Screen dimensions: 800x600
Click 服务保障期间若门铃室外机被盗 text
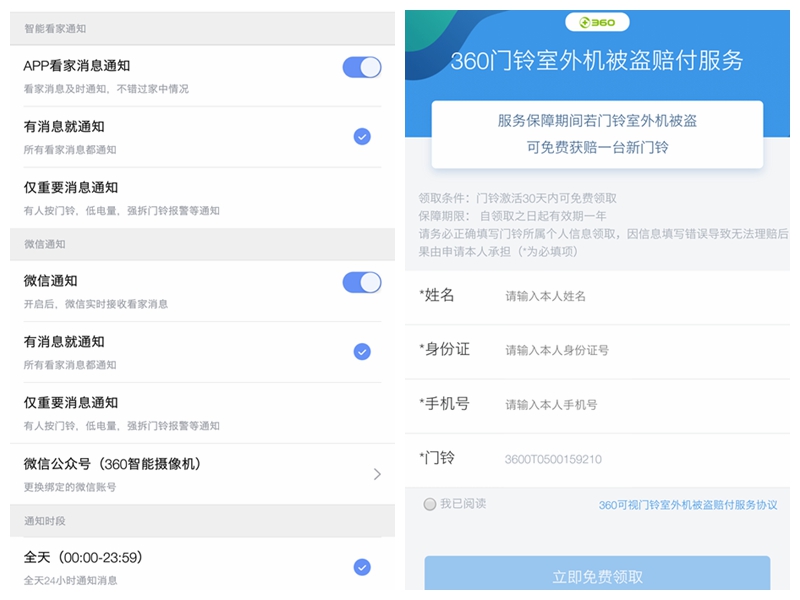click(597, 121)
